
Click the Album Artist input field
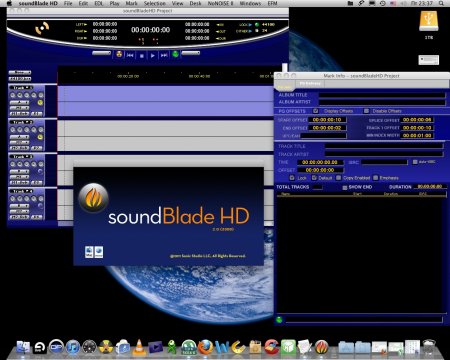point(382,102)
